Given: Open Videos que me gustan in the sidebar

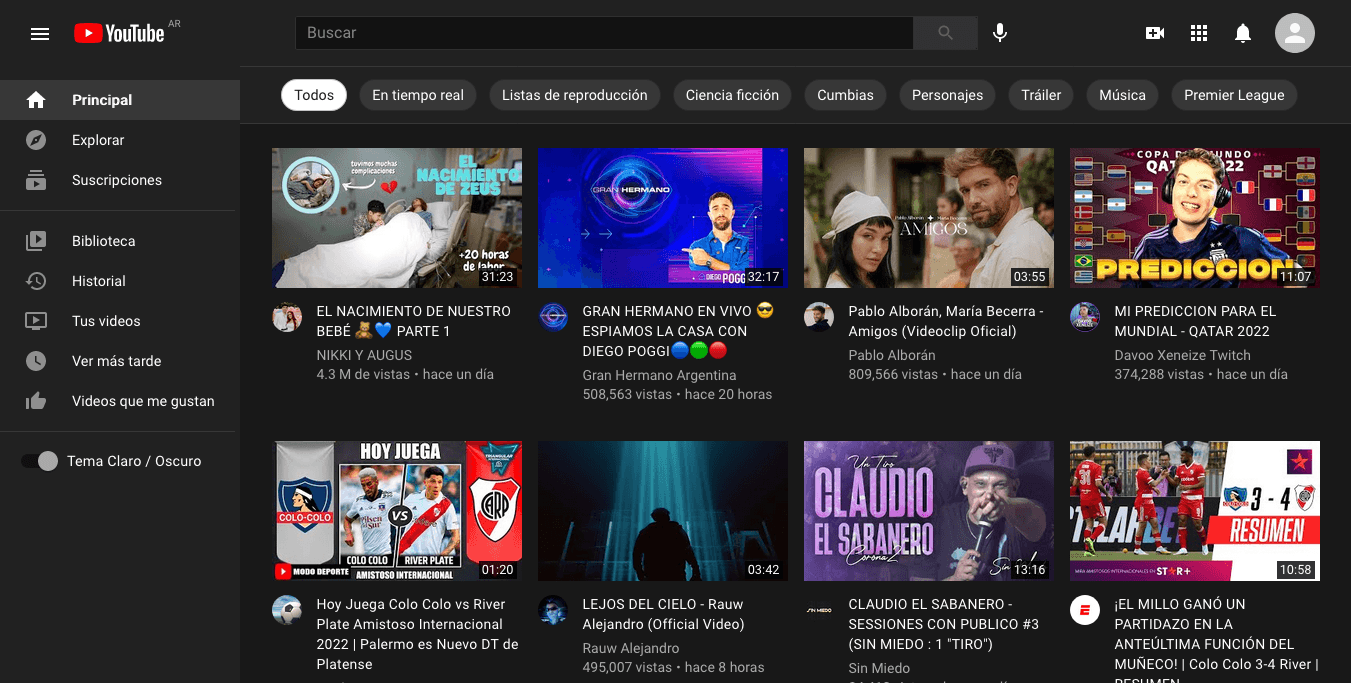Looking at the screenshot, I should tap(120, 401).
